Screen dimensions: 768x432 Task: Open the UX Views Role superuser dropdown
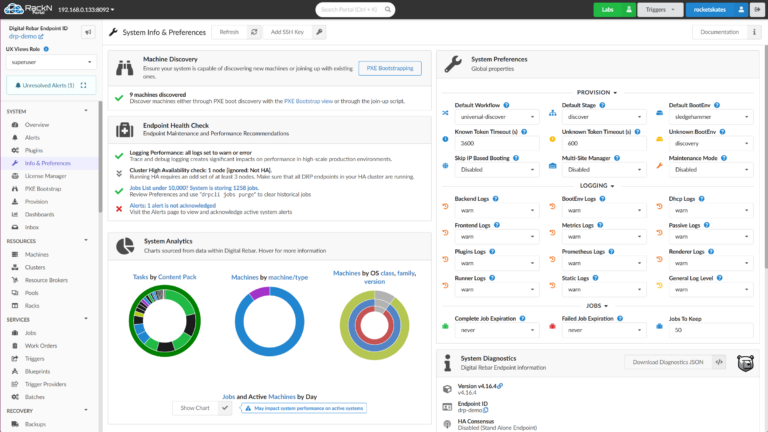tap(49, 62)
